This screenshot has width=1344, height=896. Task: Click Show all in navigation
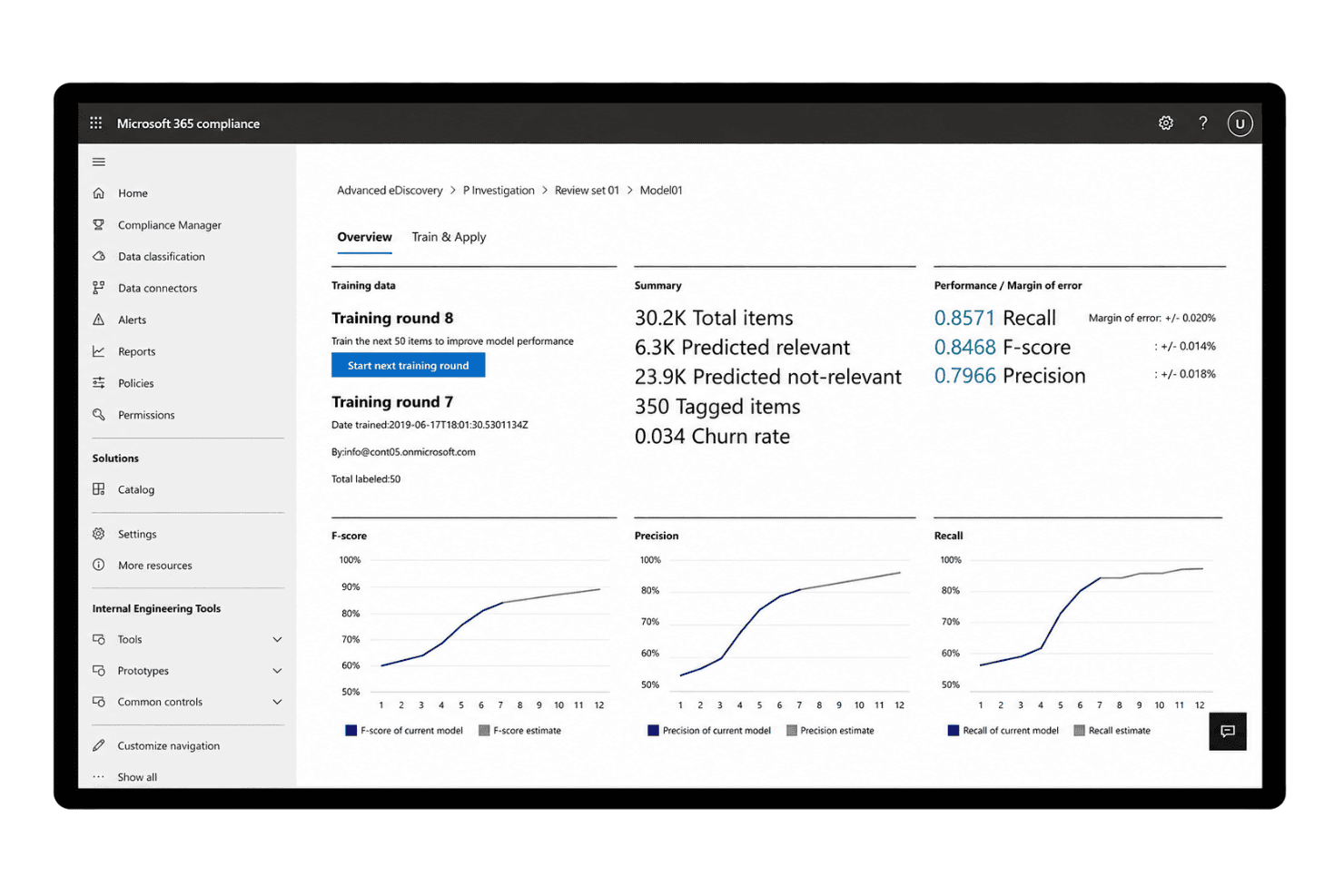coord(137,777)
